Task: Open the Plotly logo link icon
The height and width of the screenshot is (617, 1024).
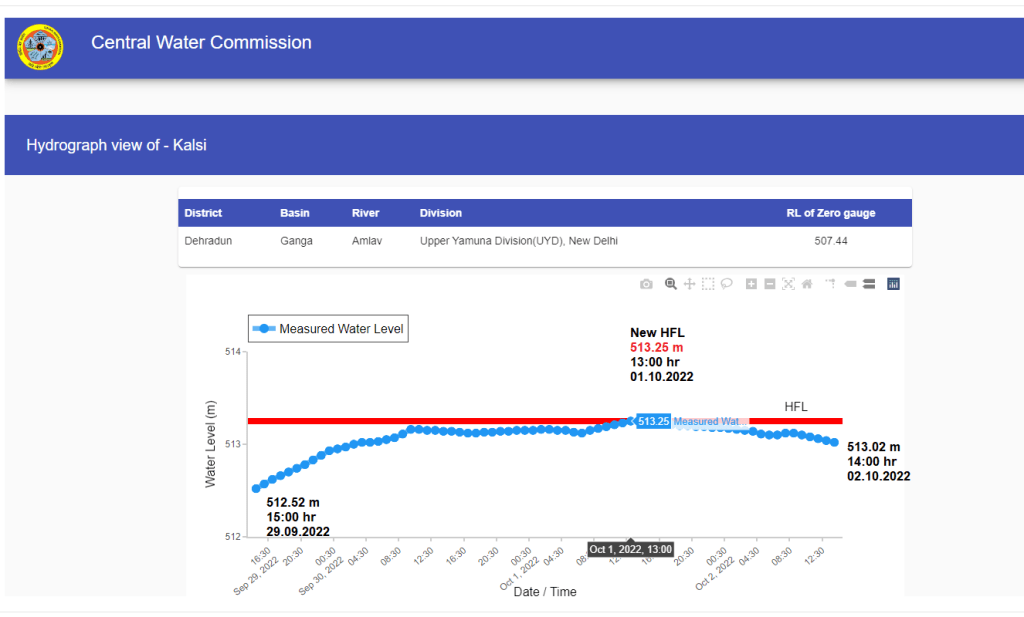Action: coord(893,284)
